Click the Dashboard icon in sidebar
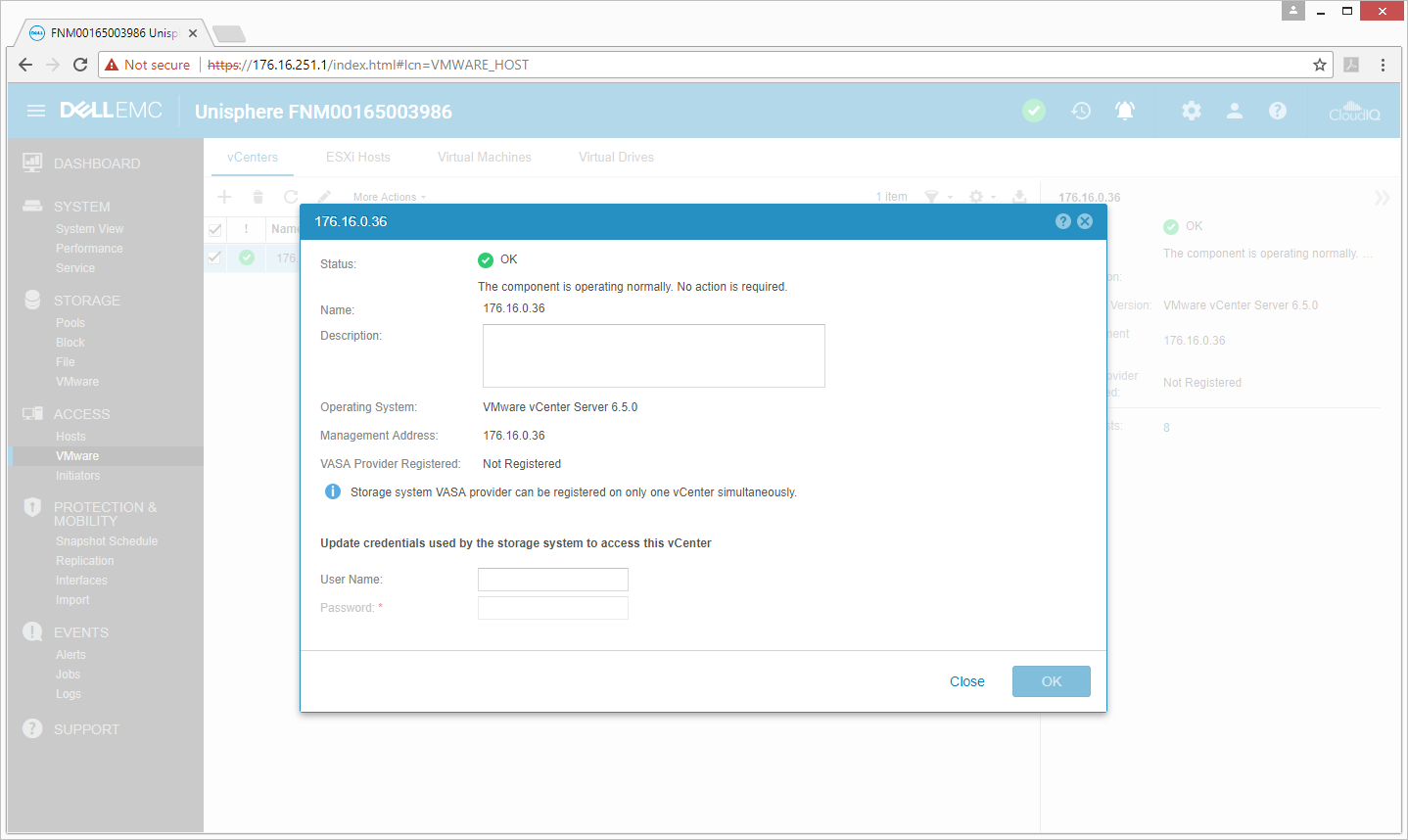Screen dimensions: 1408x840 point(32,163)
